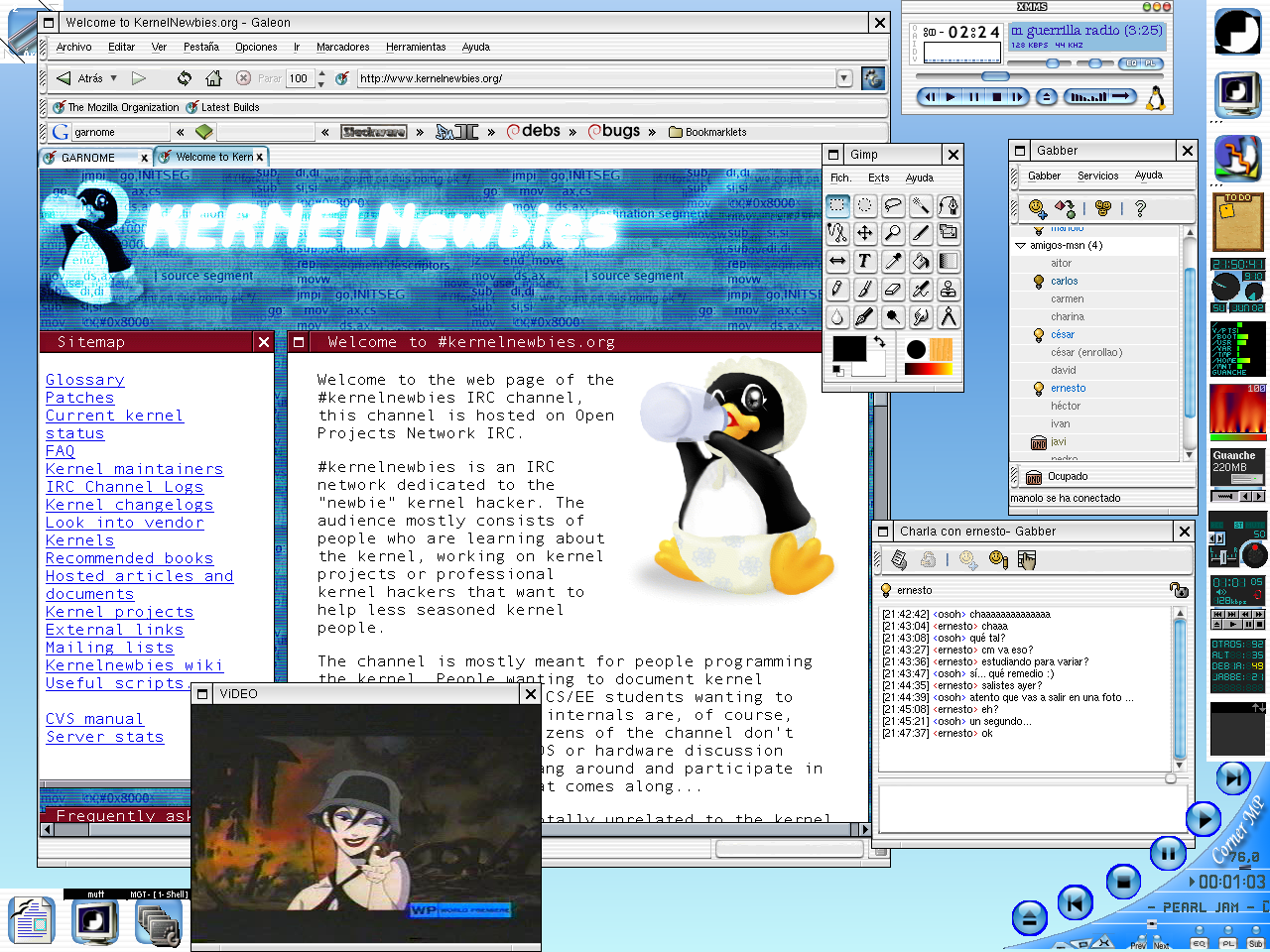Select the Bezier paths tool in Gimp

click(x=949, y=205)
